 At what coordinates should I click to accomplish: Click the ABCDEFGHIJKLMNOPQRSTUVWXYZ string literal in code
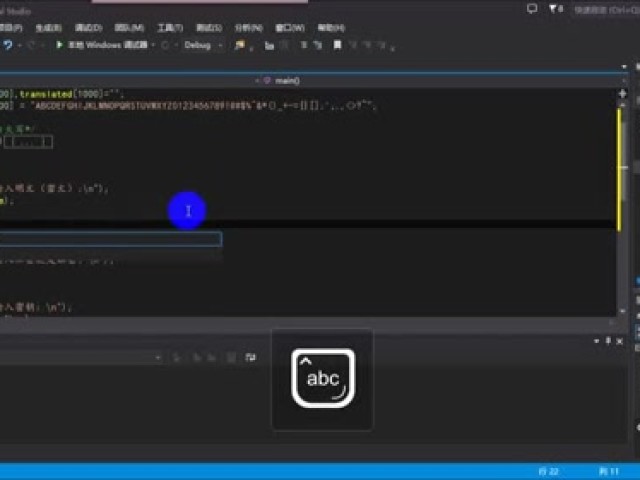pyautogui.click(x=205, y=106)
